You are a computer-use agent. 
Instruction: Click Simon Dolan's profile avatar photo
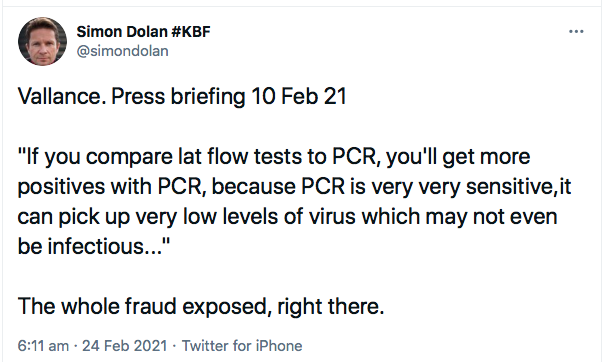tap(42, 41)
